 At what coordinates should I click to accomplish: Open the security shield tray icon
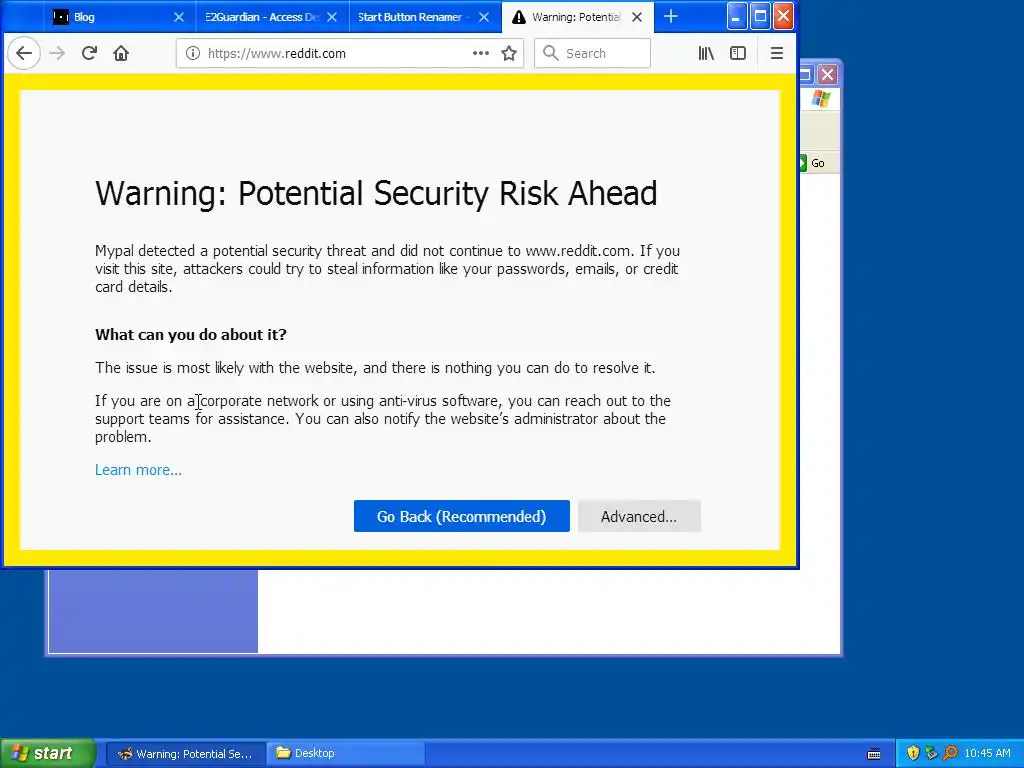pos(913,754)
